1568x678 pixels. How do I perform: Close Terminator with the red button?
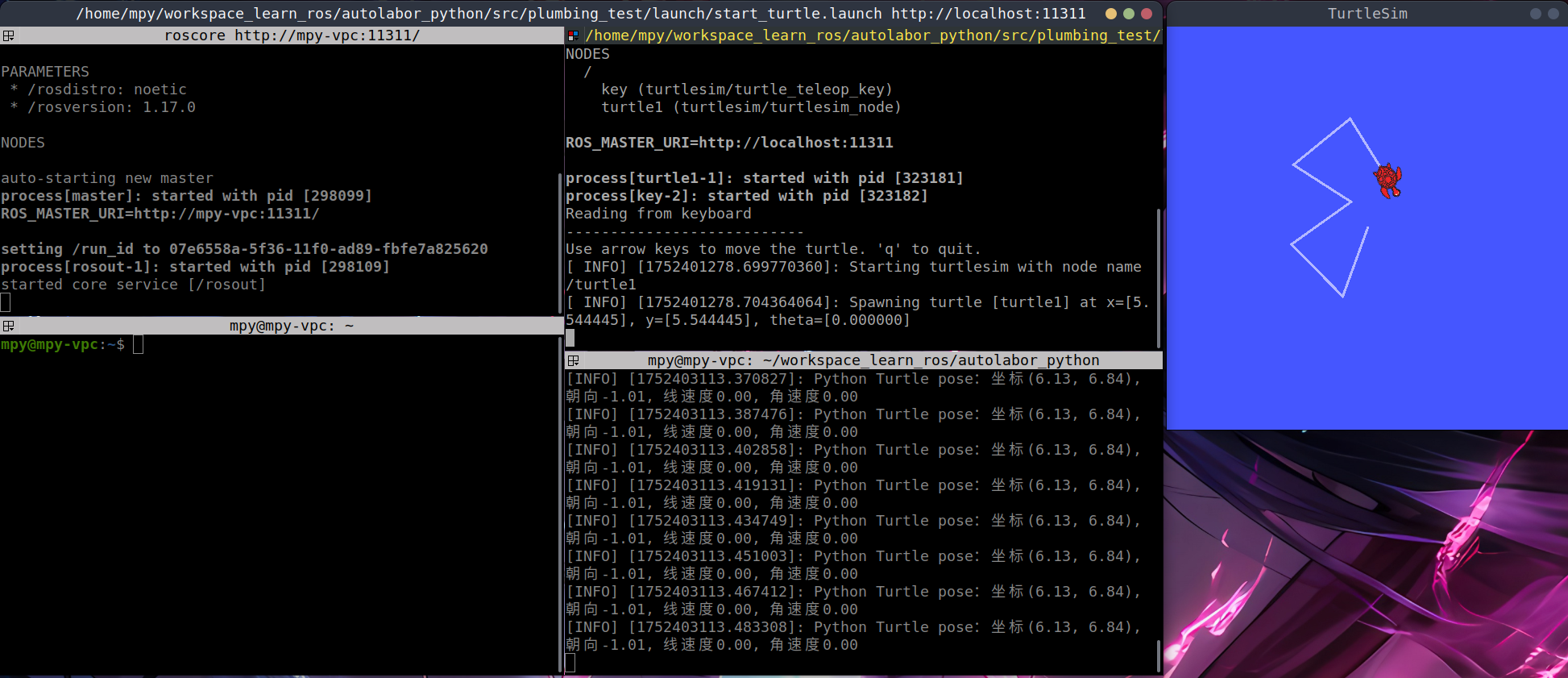click(1147, 14)
